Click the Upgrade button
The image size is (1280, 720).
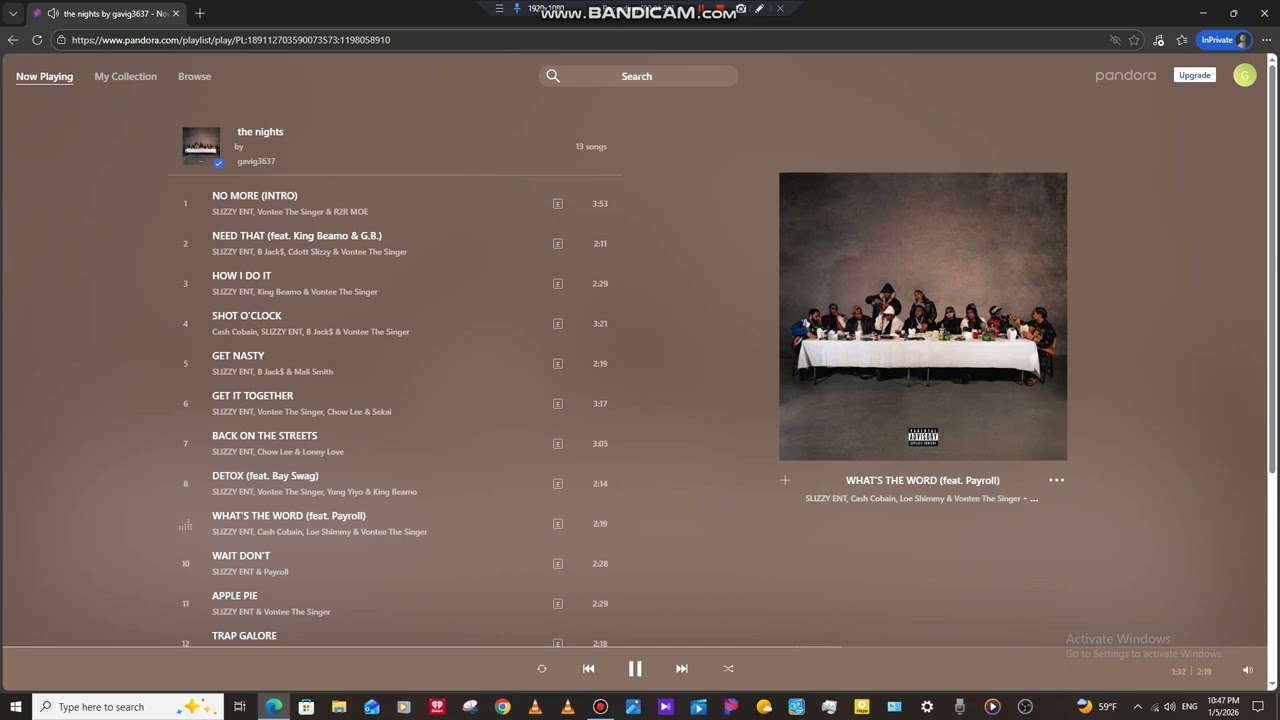(1194, 75)
